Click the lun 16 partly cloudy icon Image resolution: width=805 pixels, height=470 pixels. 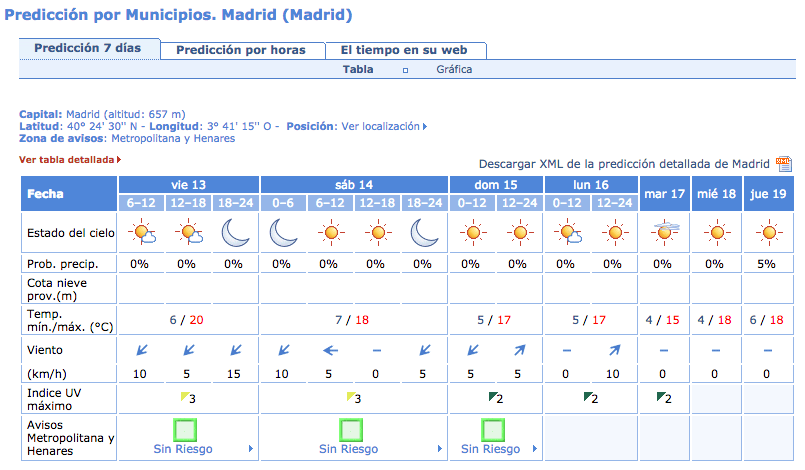point(567,232)
